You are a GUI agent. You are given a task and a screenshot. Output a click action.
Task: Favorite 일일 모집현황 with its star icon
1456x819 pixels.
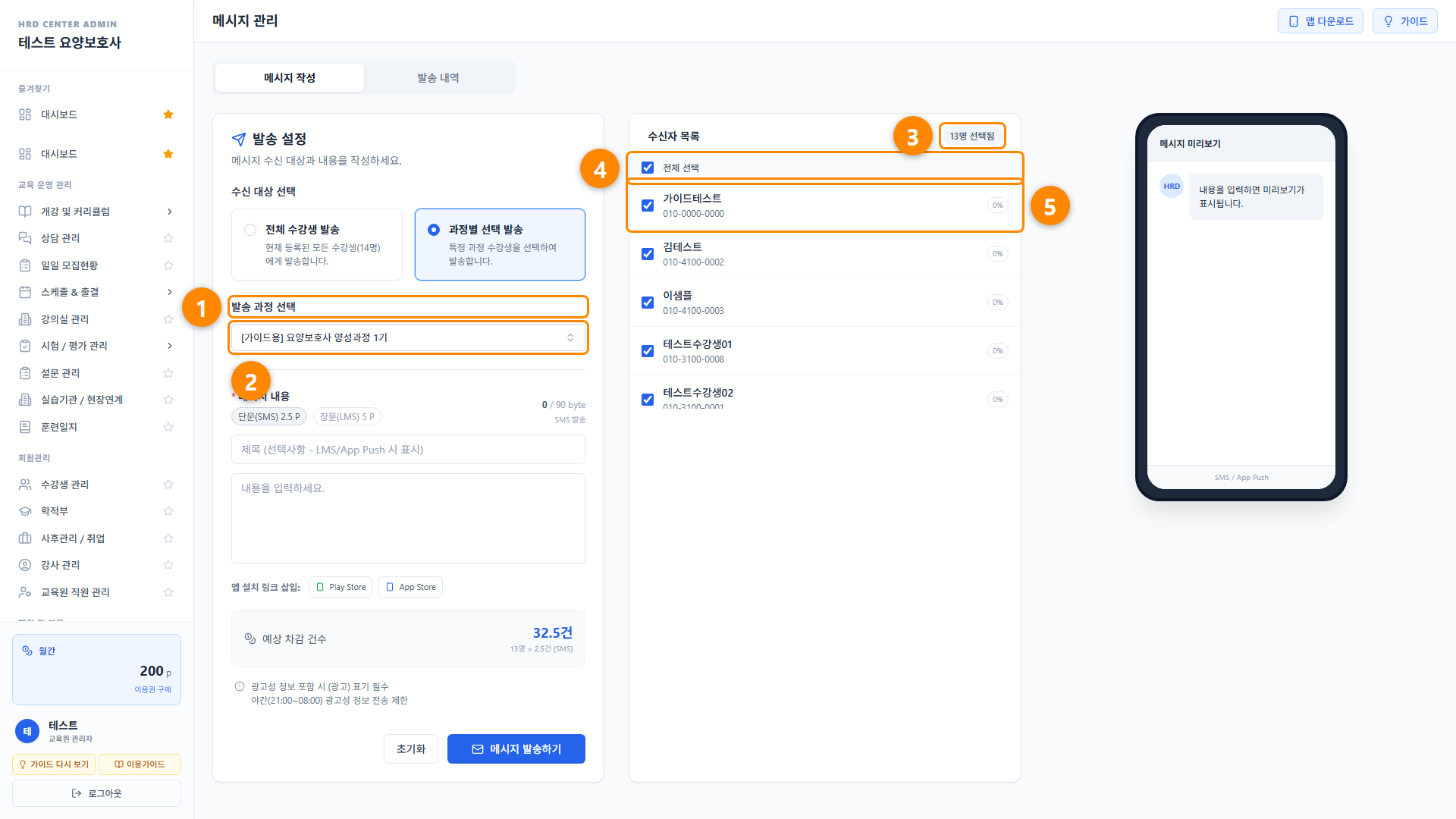[168, 265]
